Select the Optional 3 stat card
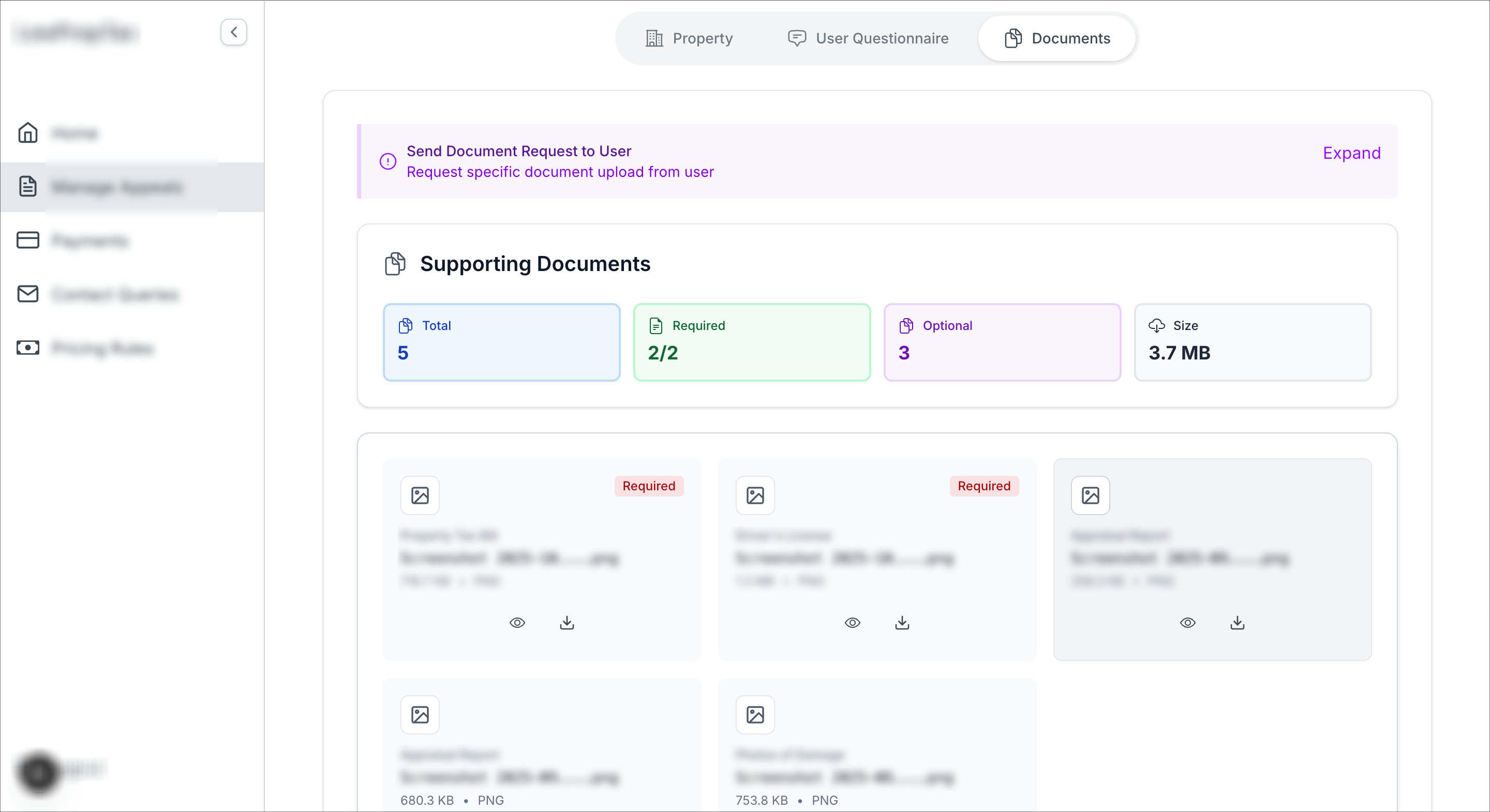The image size is (1490, 812). tap(1003, 342)
